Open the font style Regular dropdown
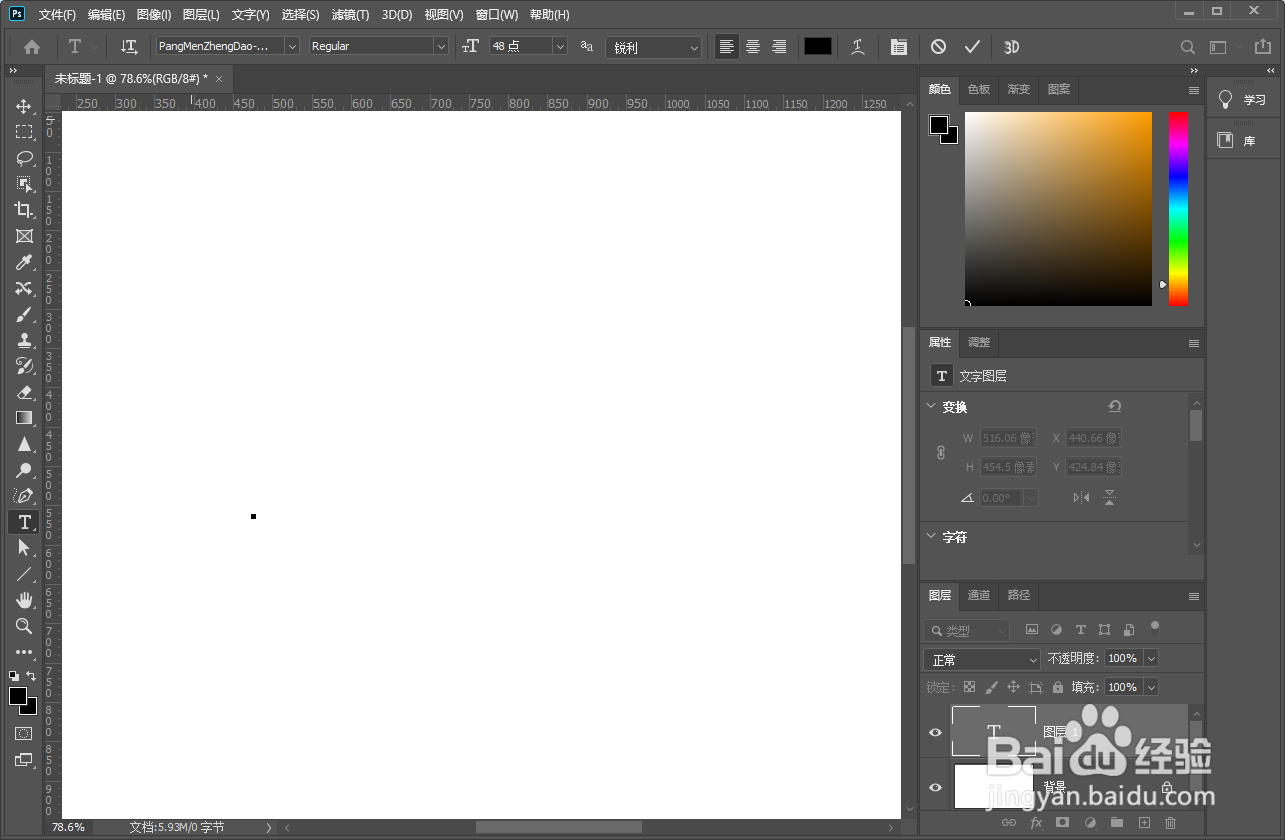The height and width of the screenshot is (840, 1285). click(441, 46)
